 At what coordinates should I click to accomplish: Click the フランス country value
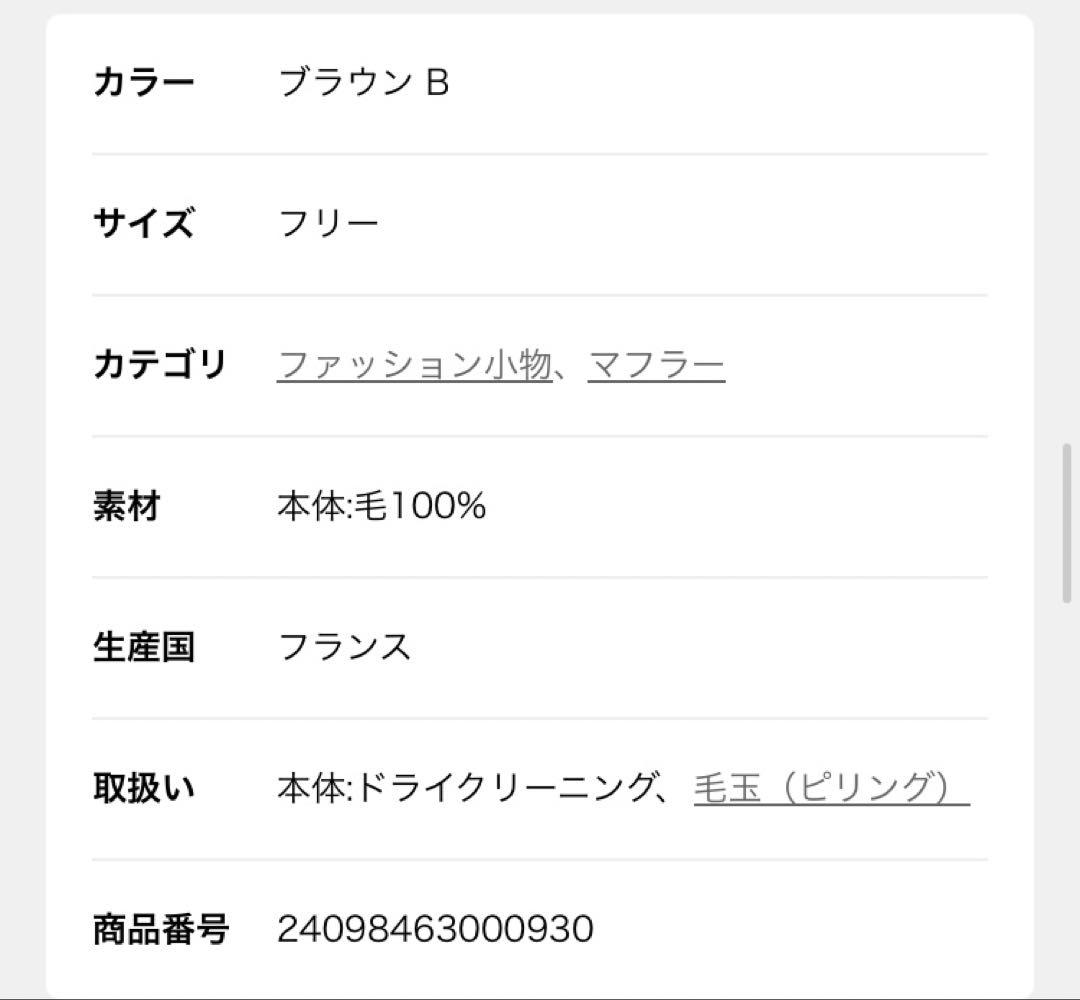tap(345, 647)
